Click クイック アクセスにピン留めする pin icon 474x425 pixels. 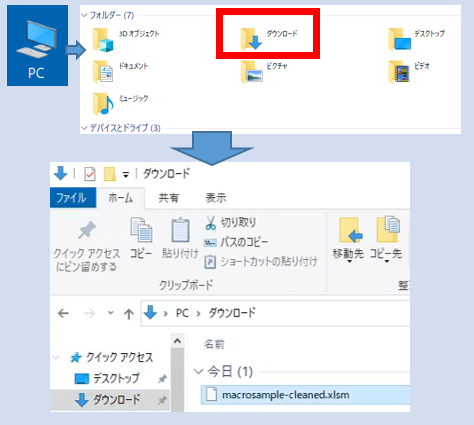click(87, 230)
